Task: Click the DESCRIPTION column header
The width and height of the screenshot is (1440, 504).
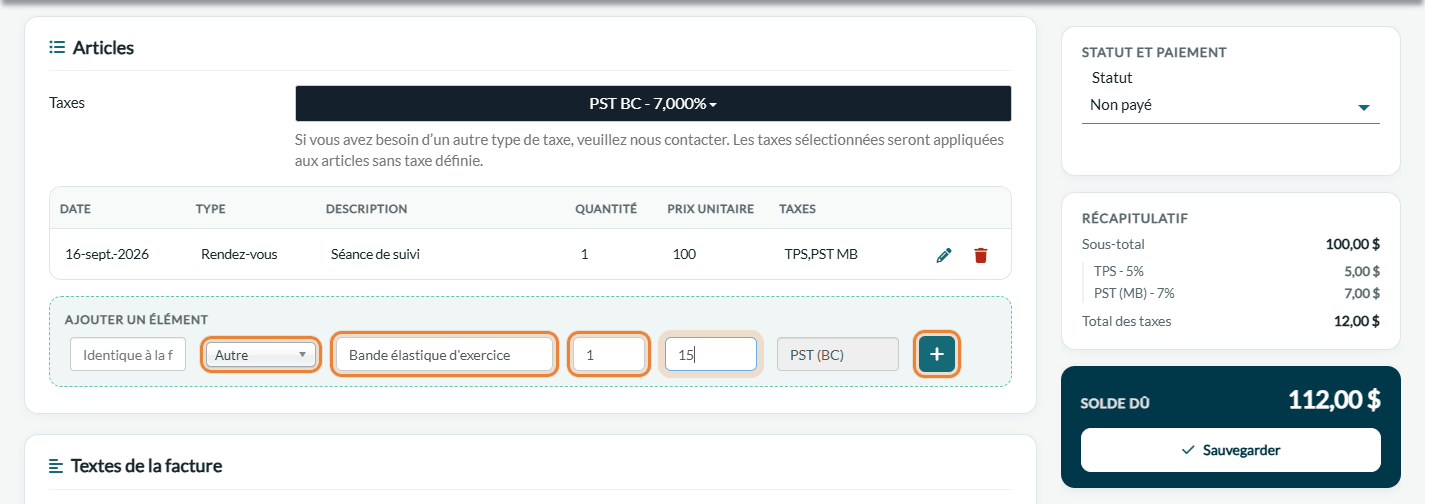Action: 366,209
